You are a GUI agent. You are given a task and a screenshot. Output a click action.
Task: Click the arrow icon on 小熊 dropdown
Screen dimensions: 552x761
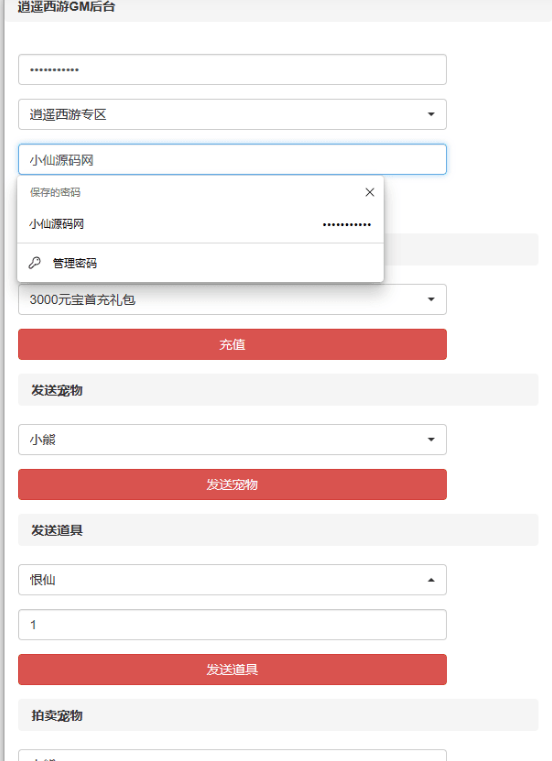(431, 440)
